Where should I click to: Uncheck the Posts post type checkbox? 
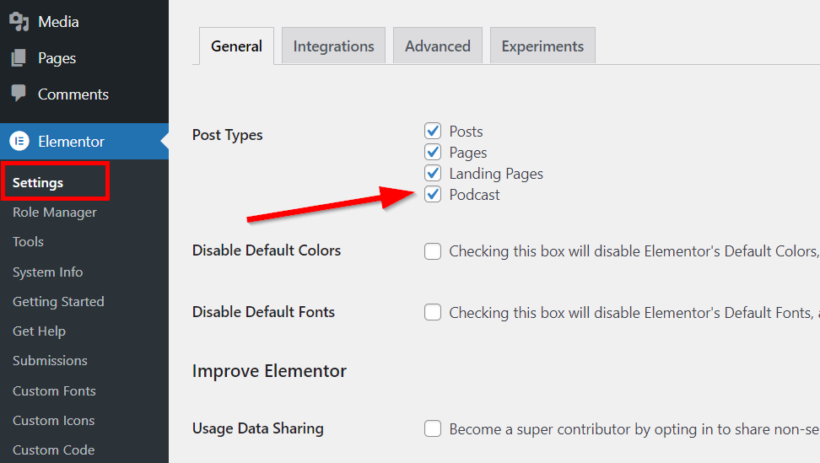click(x=432, y=131)
